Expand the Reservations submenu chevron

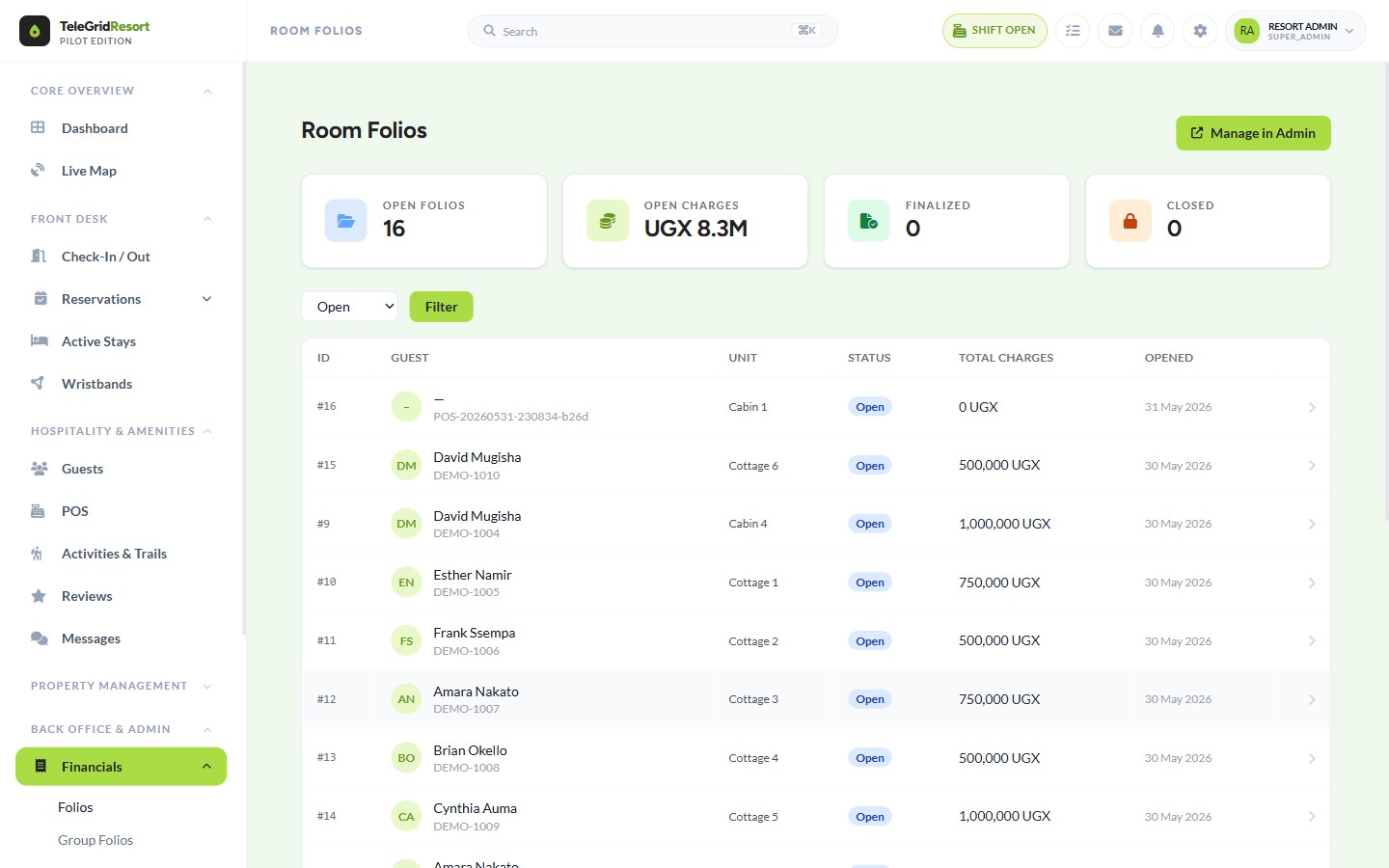[x=206, y=299]
